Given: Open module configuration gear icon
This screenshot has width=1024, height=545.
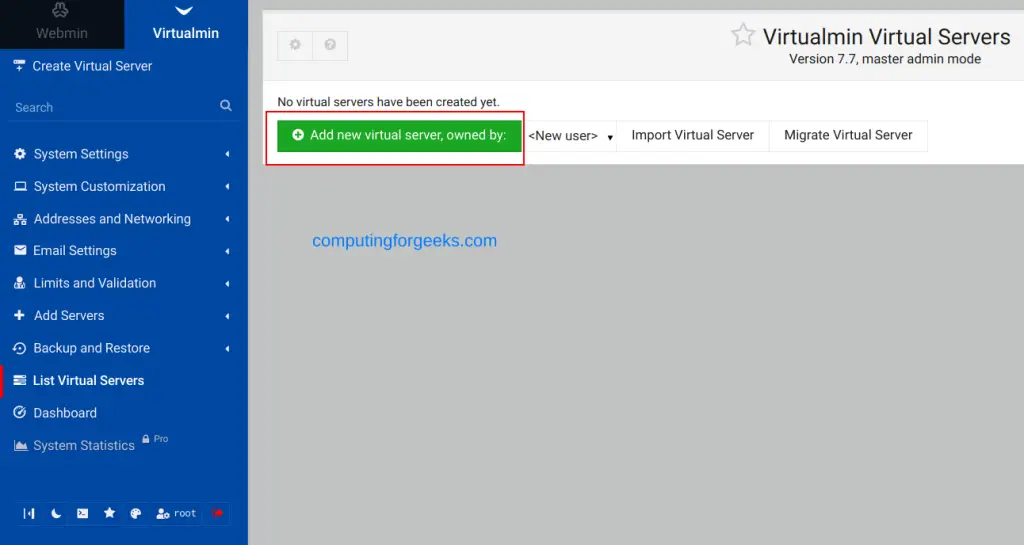Looking at the screenshot, I should click(295, 45).
